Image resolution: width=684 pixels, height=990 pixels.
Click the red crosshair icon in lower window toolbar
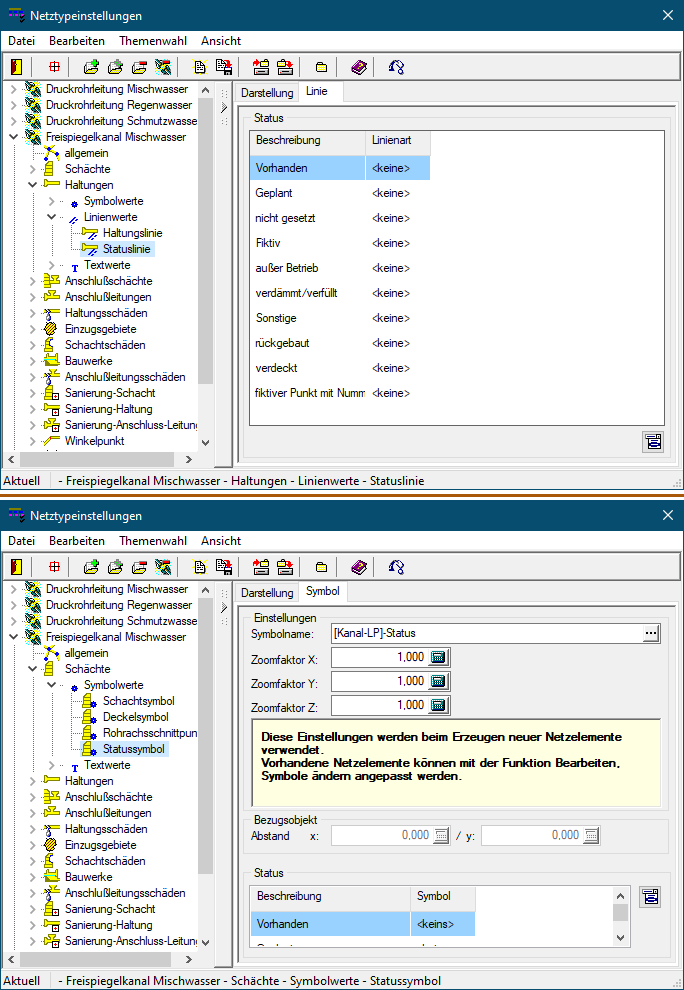tap(54, 567)
